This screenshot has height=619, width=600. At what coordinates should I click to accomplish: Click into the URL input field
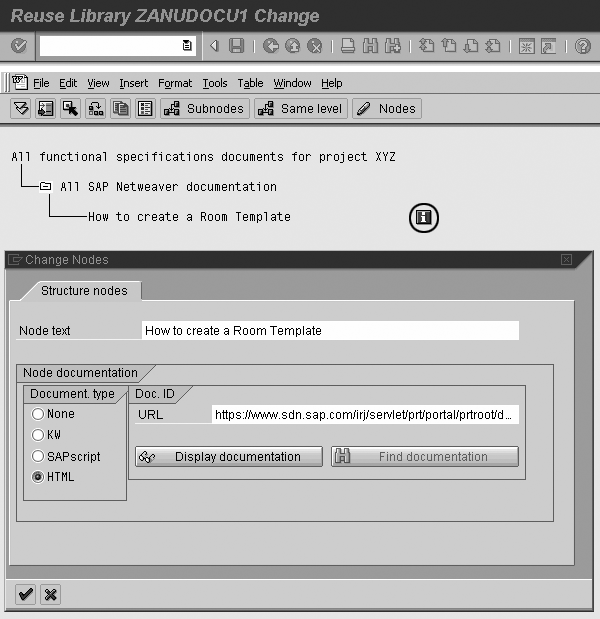365,414
